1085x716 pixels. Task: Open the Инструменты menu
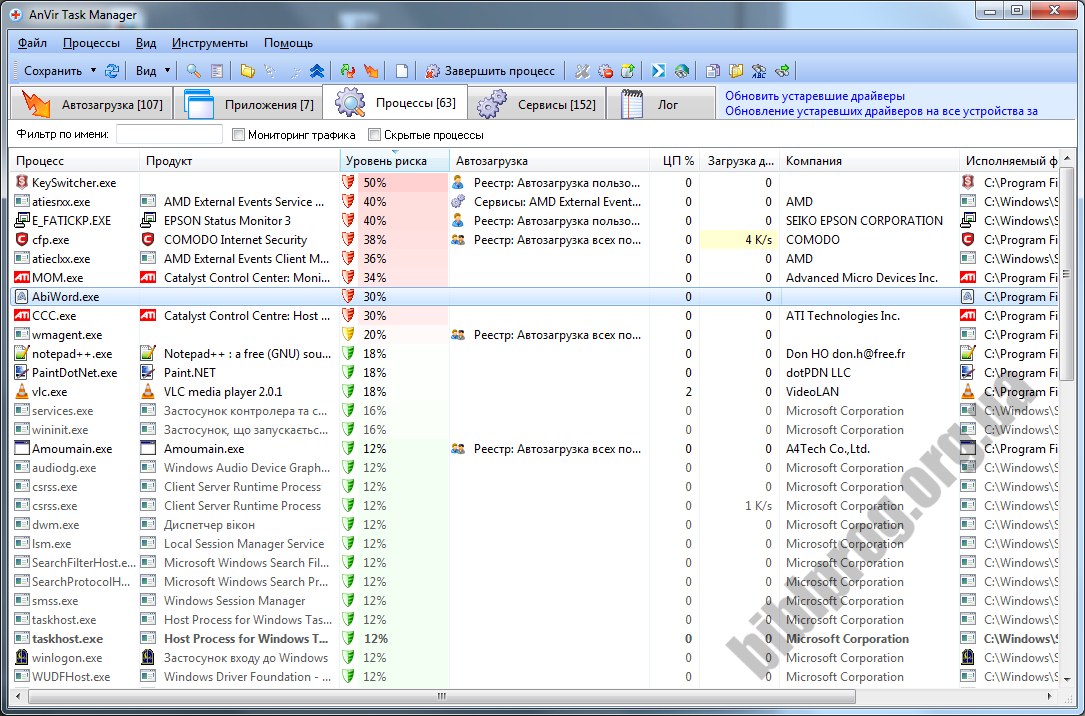tap(210, 43)
